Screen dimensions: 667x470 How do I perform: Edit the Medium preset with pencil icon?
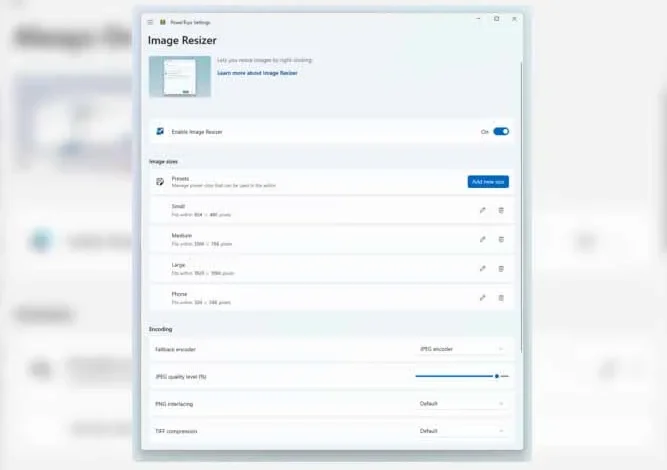click(482, 239)
